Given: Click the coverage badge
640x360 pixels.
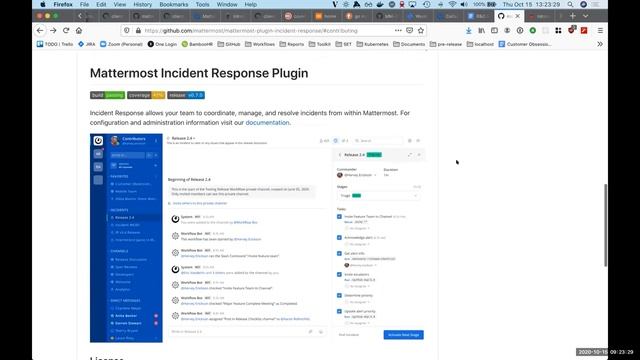Looking at the screenshot, I should pos(146,95).
